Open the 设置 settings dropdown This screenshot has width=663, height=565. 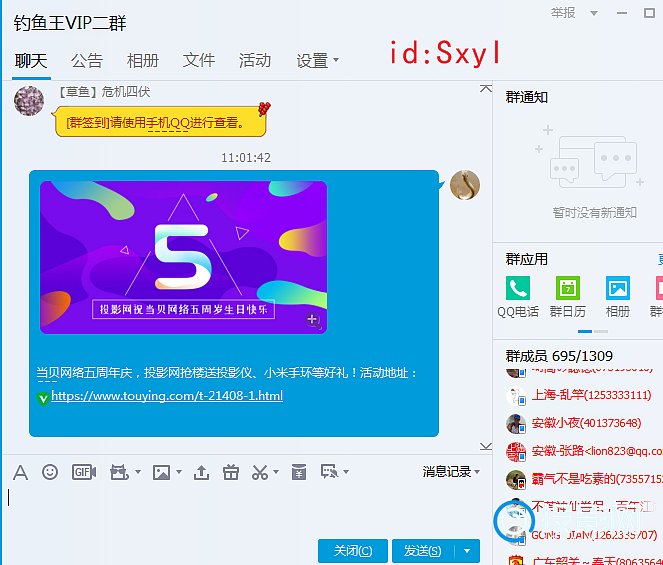coord(317,60)
